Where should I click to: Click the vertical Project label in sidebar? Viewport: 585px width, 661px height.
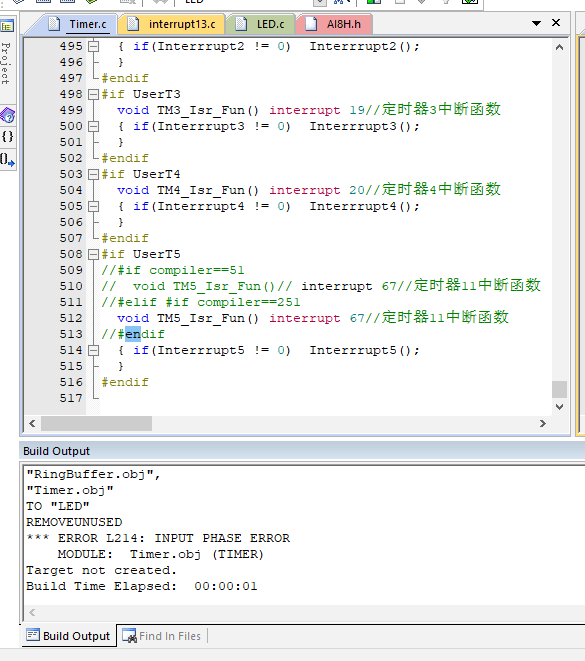pos(5,63)
